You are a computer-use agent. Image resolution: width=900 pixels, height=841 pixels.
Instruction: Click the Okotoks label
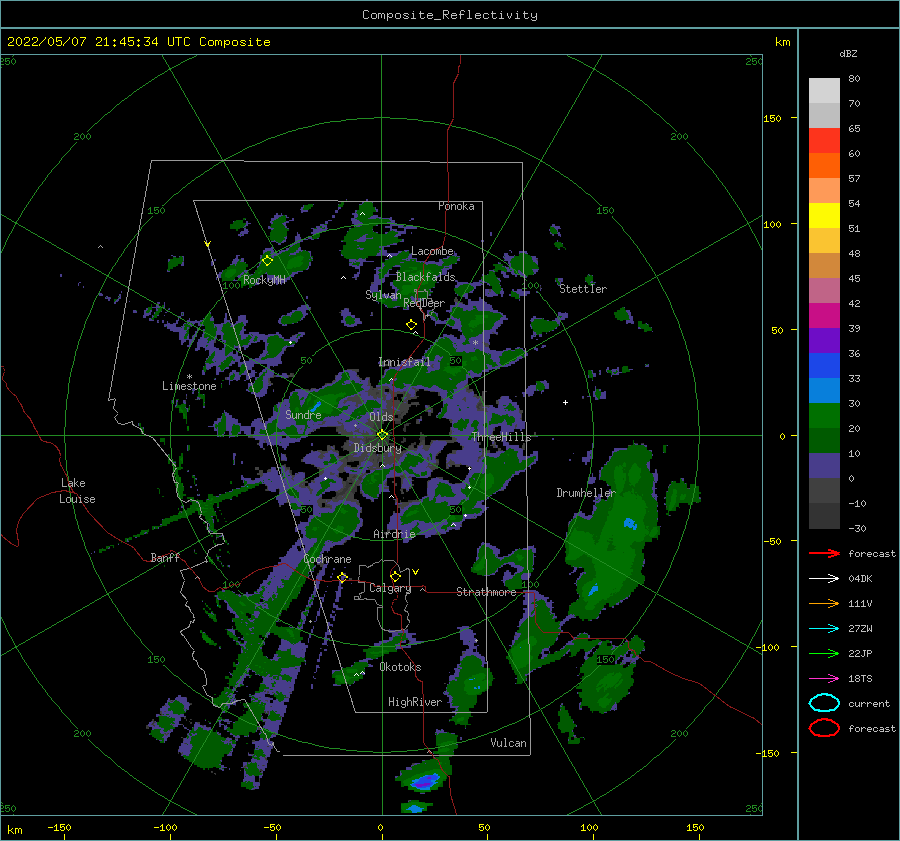400,667
